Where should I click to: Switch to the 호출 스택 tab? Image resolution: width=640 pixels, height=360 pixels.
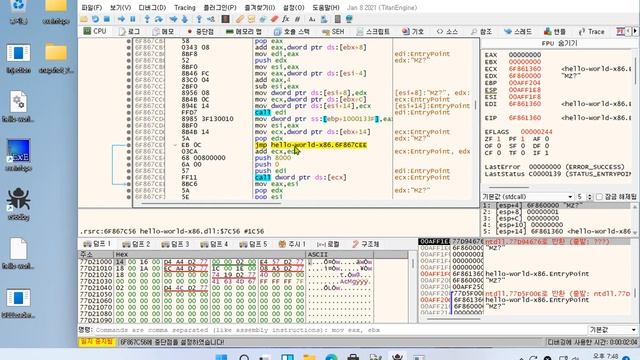coord(291,31)
